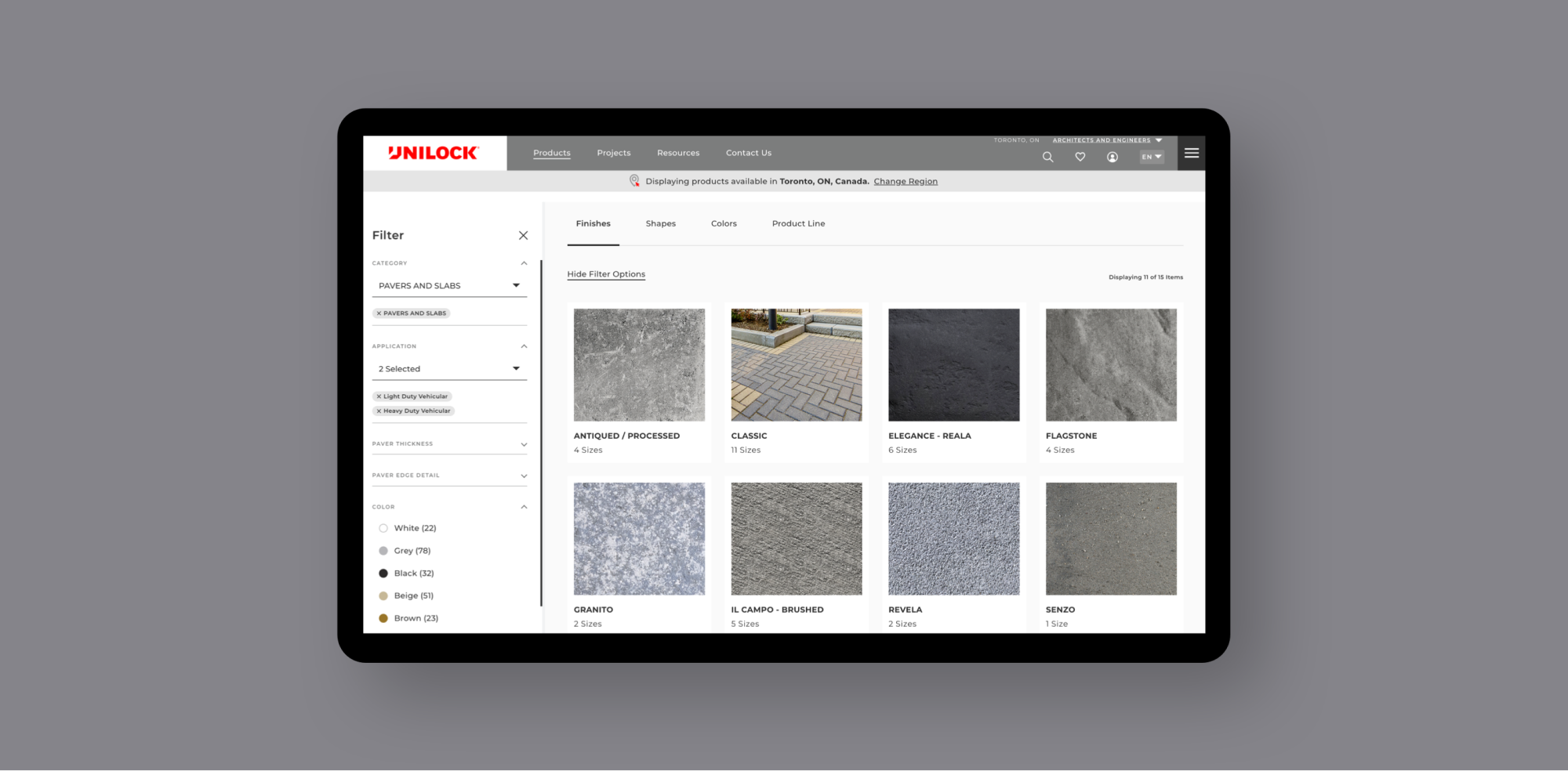The width and height of the screenshot is (1568, 771).
Task: Remove the Pavers and Slabs filter tag
Action: [379, 313]
